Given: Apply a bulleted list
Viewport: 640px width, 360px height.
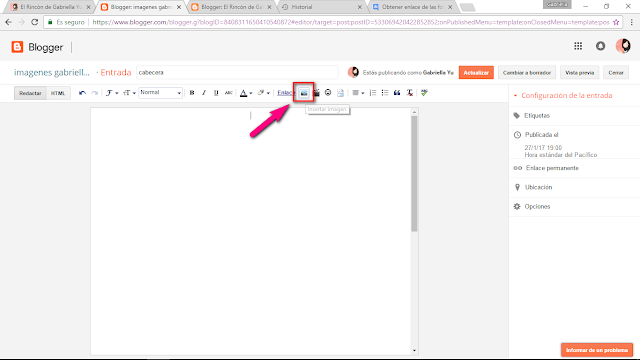Looking at the screenshot, I should coord(385,93).
